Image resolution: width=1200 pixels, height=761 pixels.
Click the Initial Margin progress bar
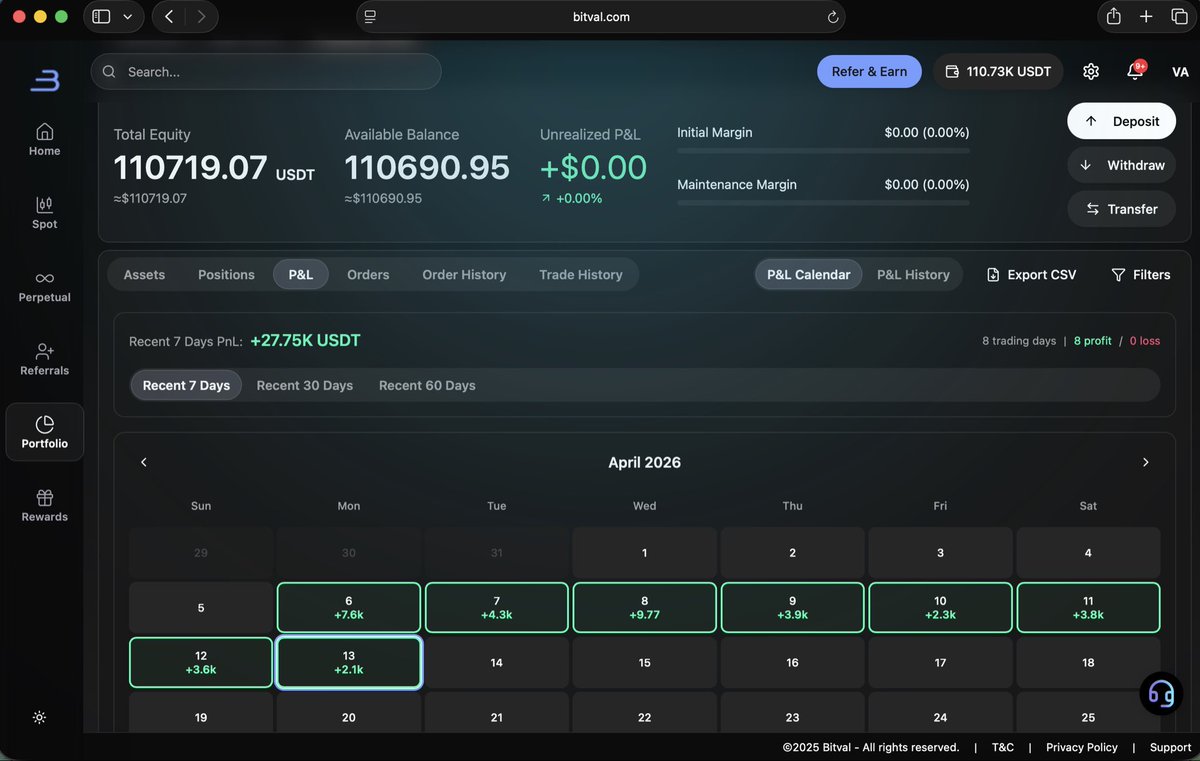(x=823, y=151)
